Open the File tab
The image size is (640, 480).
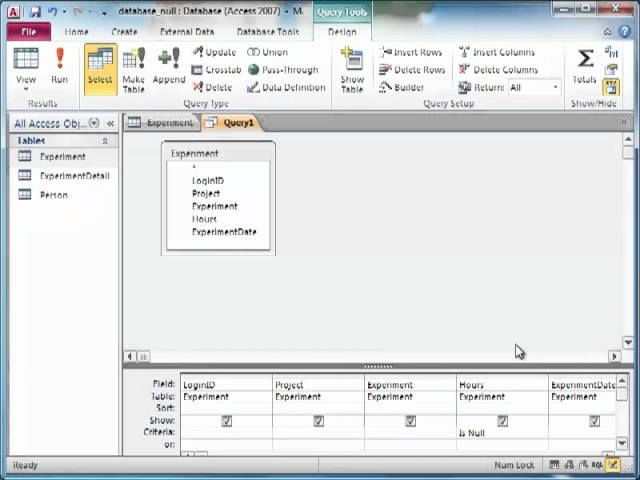(x=29, y=31)
